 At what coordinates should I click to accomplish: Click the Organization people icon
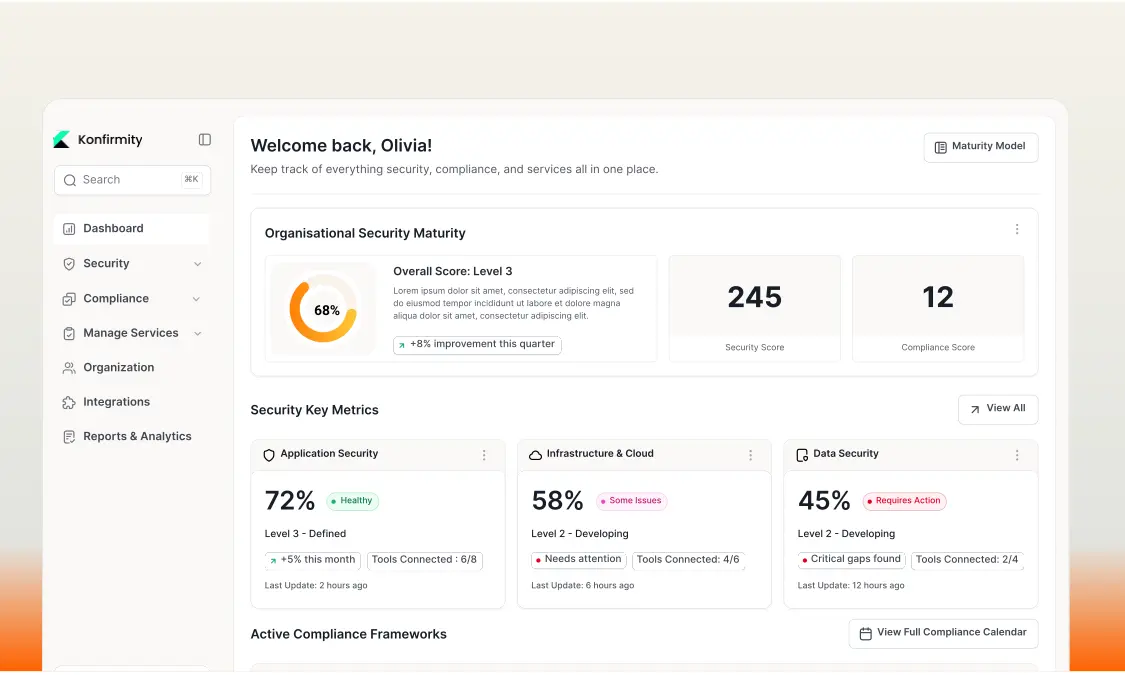click(69, 368)
